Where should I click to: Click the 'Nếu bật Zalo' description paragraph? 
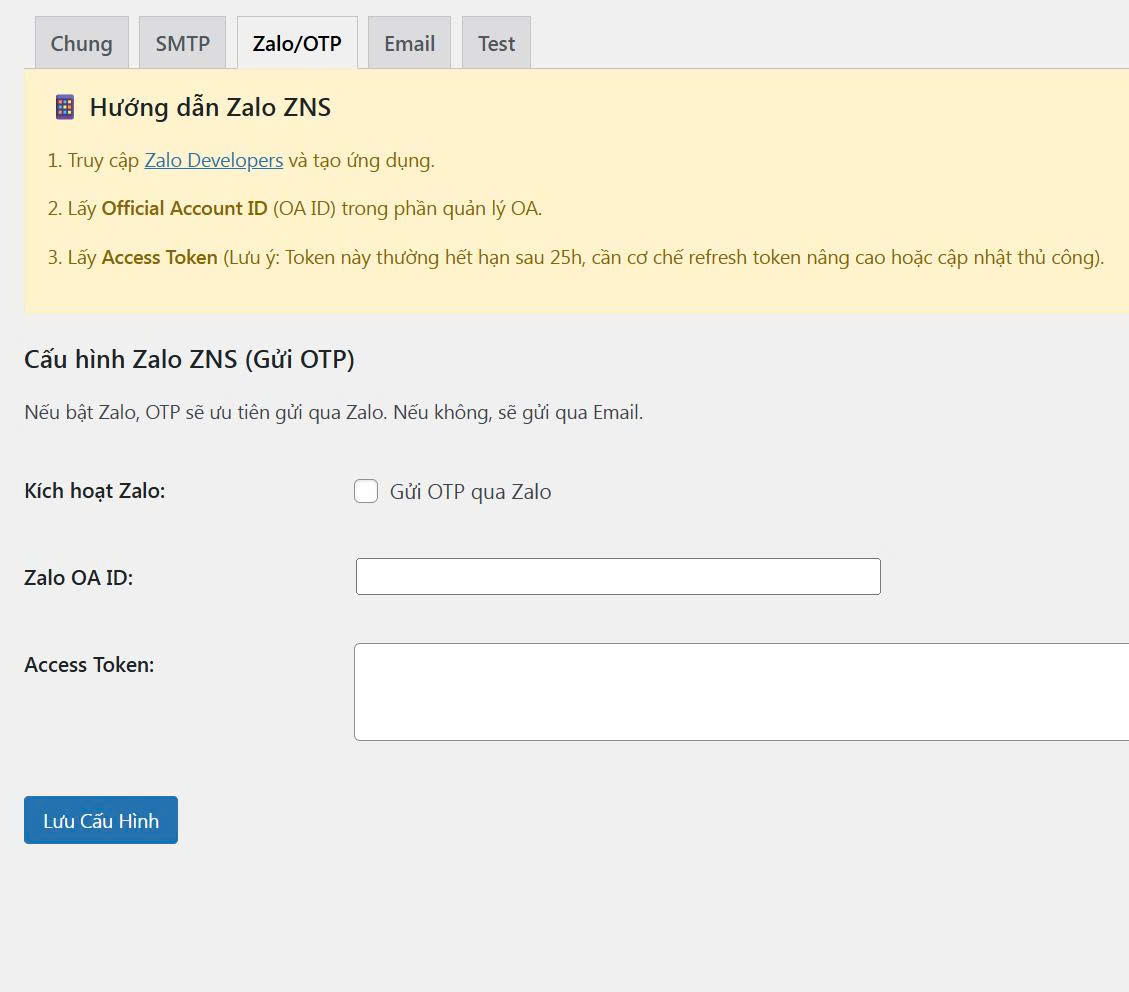point(333,412)
